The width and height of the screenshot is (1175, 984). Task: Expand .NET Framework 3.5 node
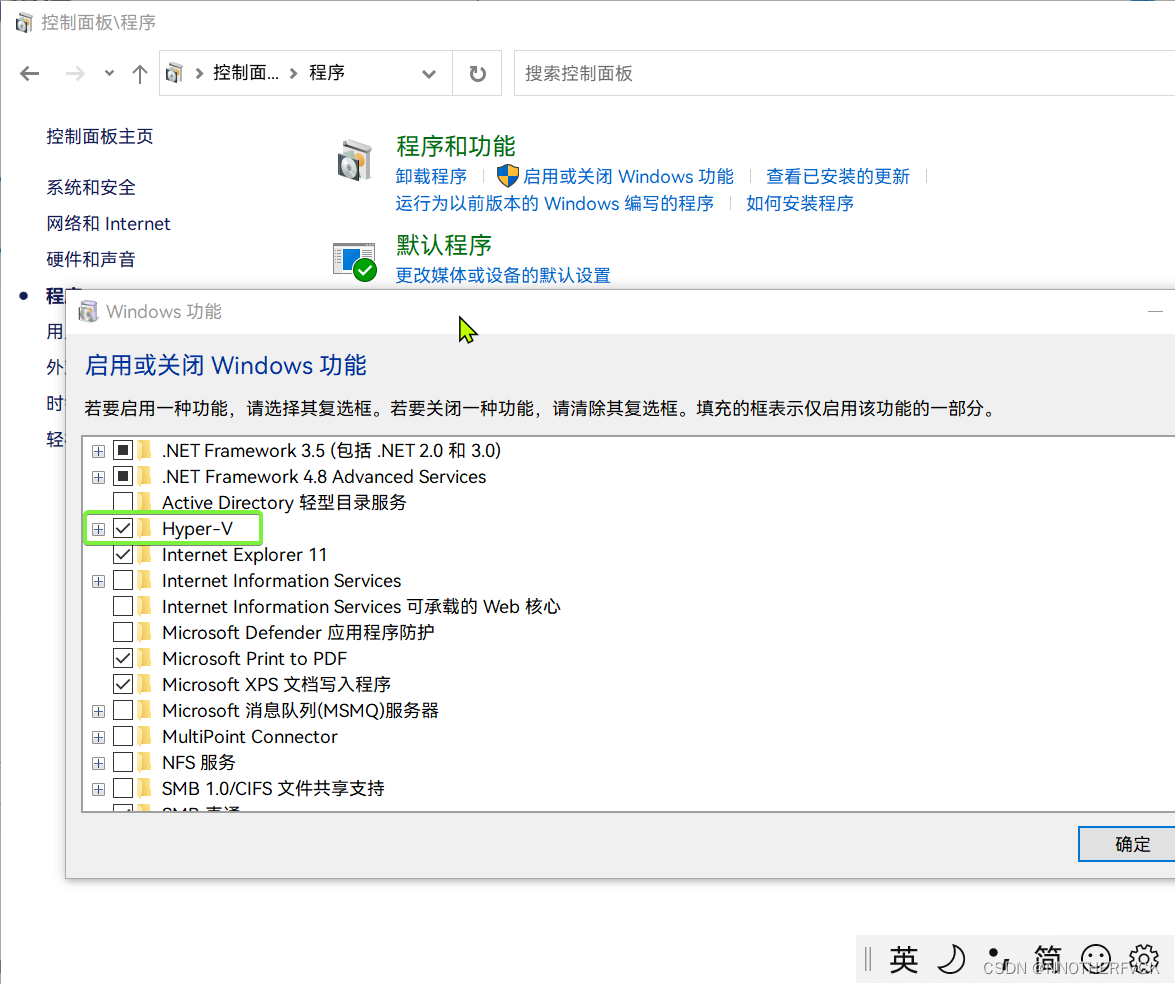[x=98, y=451]
